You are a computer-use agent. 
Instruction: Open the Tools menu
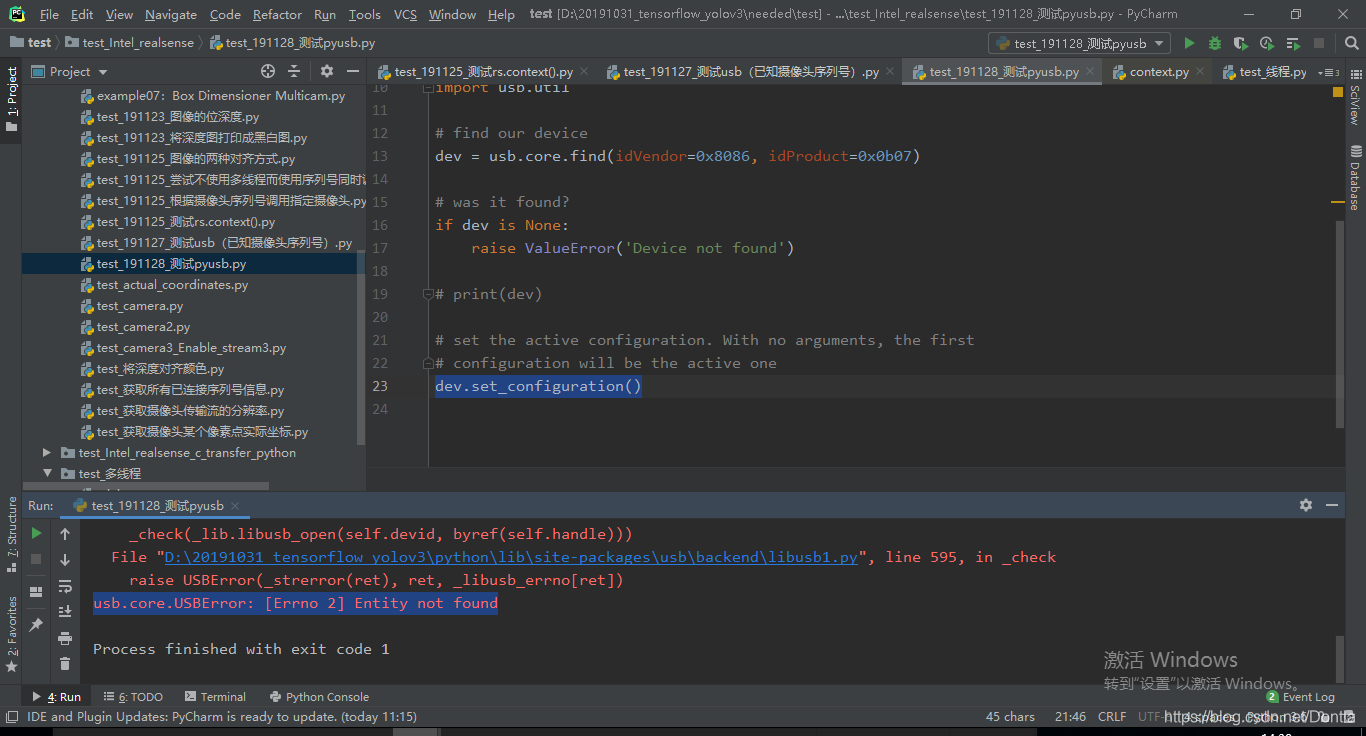coord(364,14)
